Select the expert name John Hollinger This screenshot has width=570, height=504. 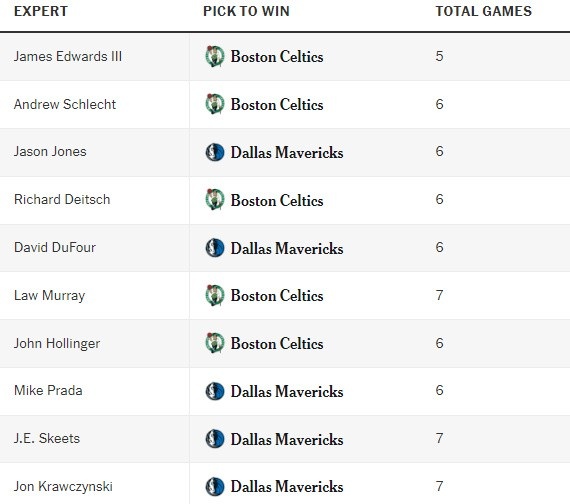click(x=57, y=343)
